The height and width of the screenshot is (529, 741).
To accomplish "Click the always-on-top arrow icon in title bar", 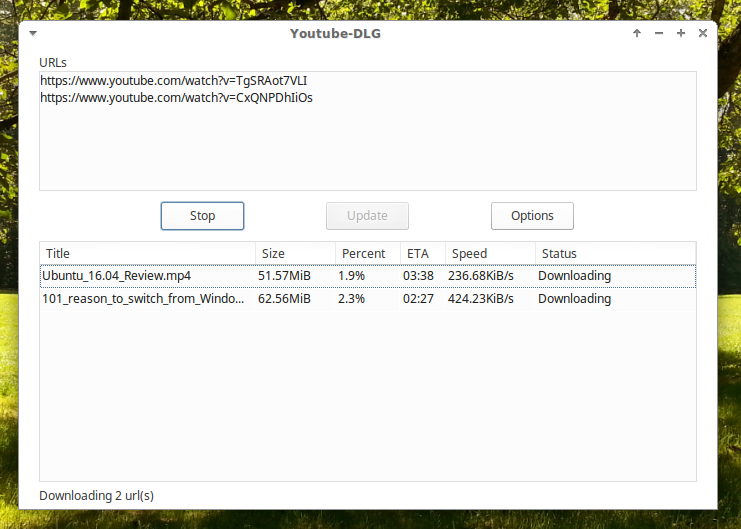I will pos(637,33).
